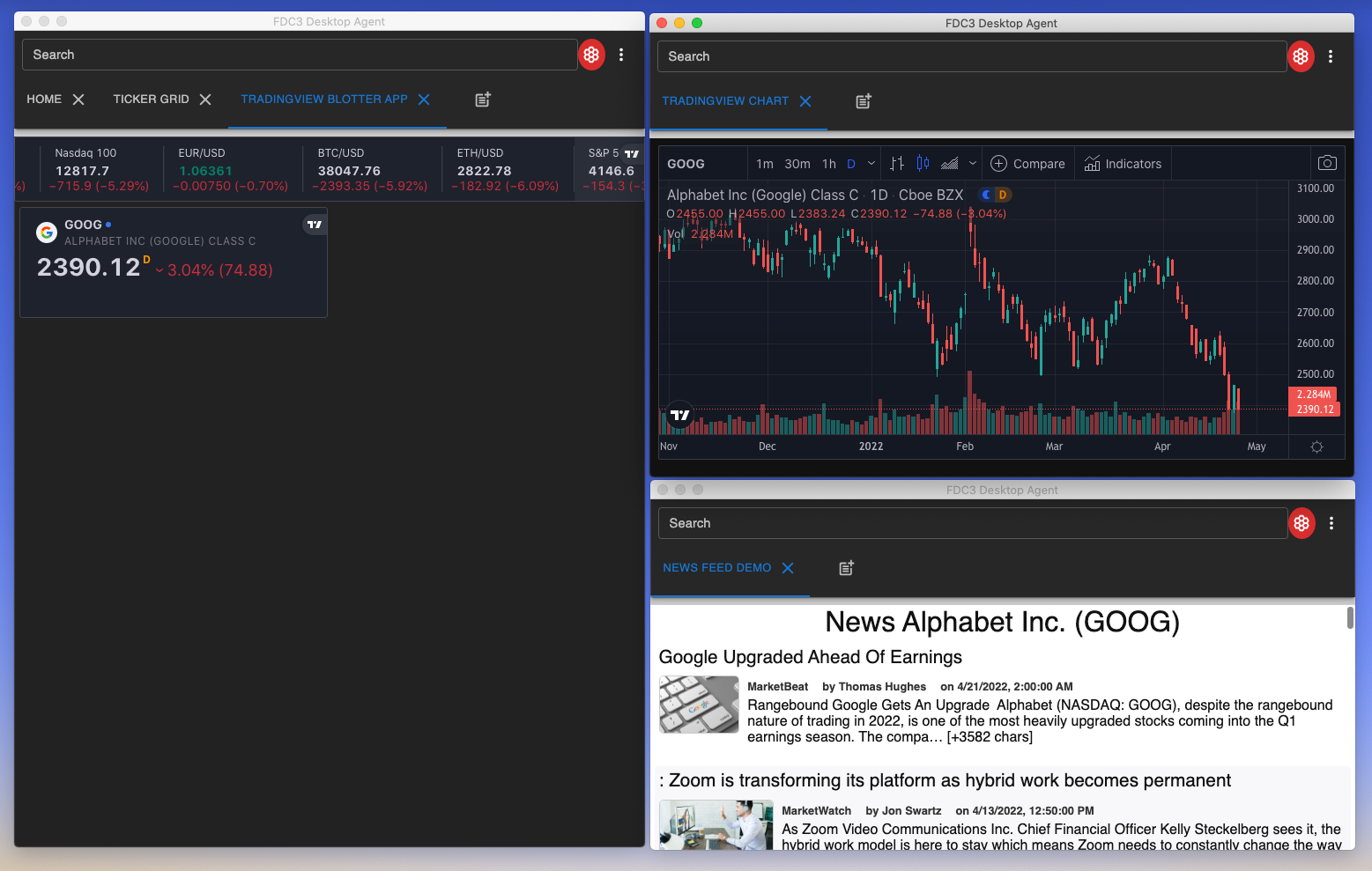The height and width of the screenshot is (871, 1372).
Task: Click TradingView logo on GOOG card
Action: point(315,225)
